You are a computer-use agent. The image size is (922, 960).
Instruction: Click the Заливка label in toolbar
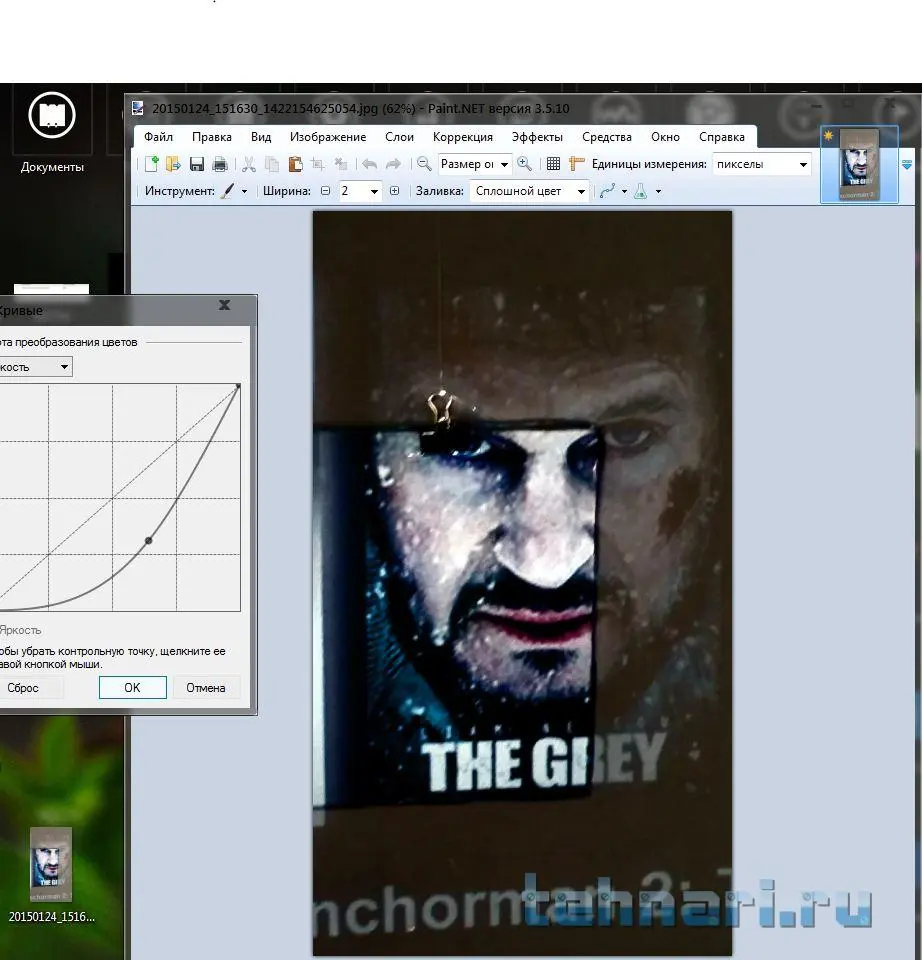coord(440,191)
